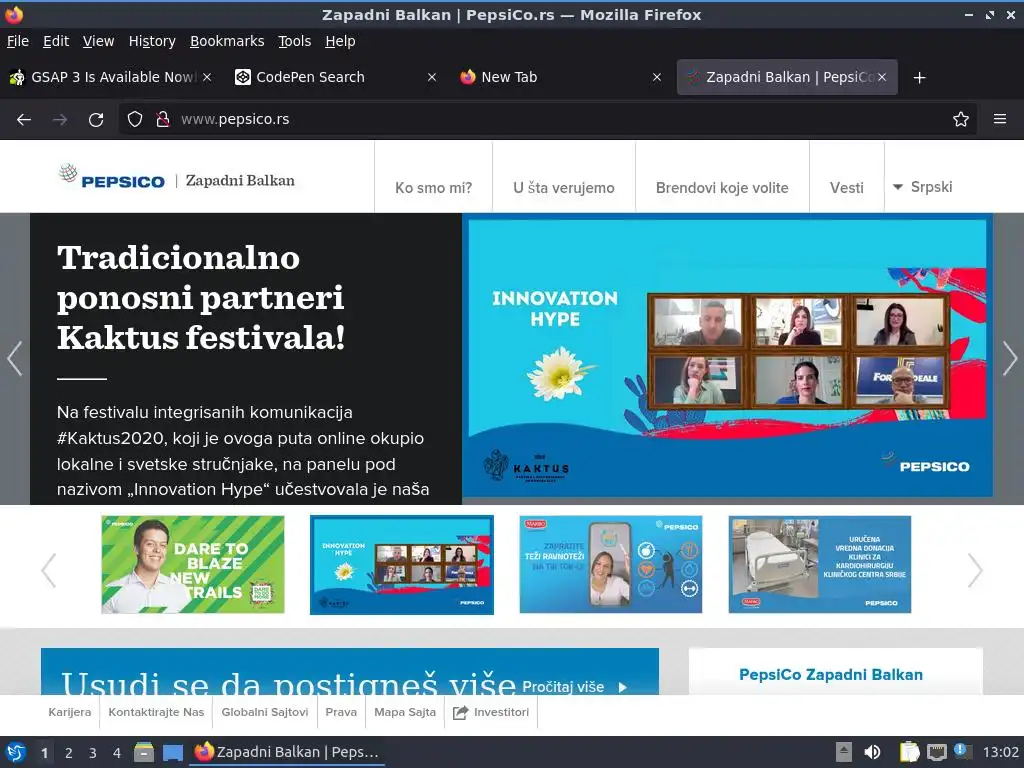Open the Help menu
The width and height of the screenshot is (1024, 768).
click(x=340, y=41)
